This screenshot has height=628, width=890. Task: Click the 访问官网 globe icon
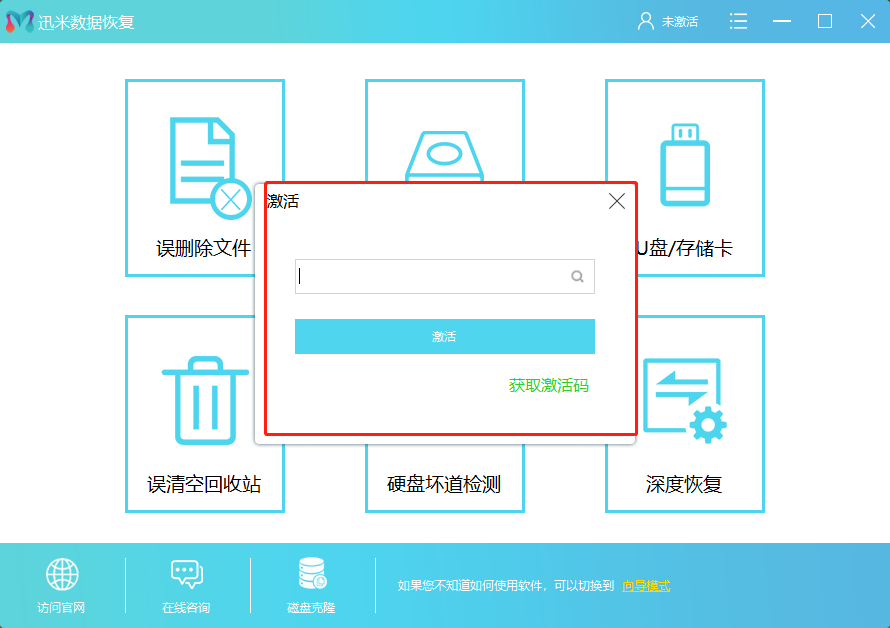click(x=62, y=573)
